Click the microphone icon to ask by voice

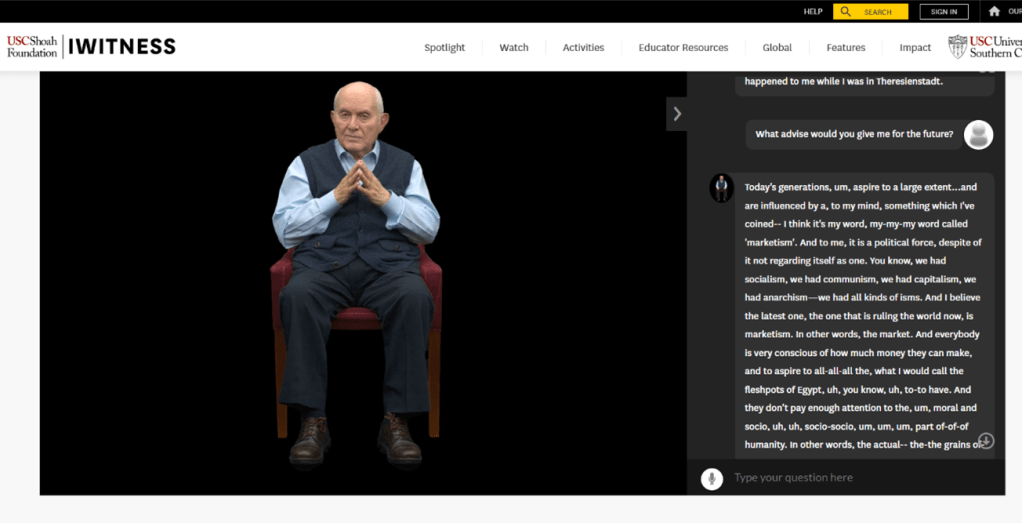coord(711,478)
